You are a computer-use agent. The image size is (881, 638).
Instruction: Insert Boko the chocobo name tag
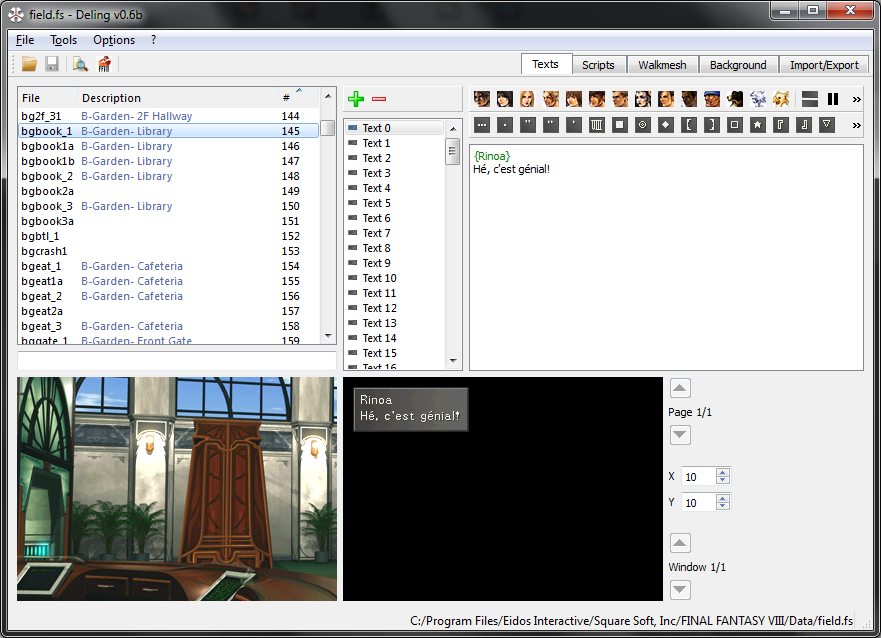(x=781, y=99)
